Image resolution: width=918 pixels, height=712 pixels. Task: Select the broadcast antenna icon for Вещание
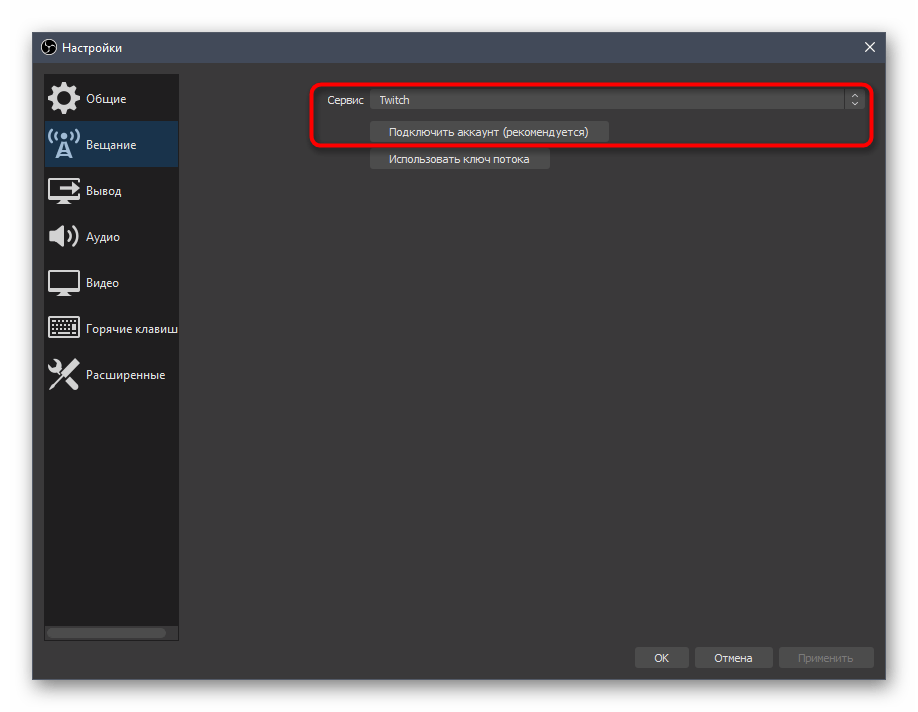(64, 145)
